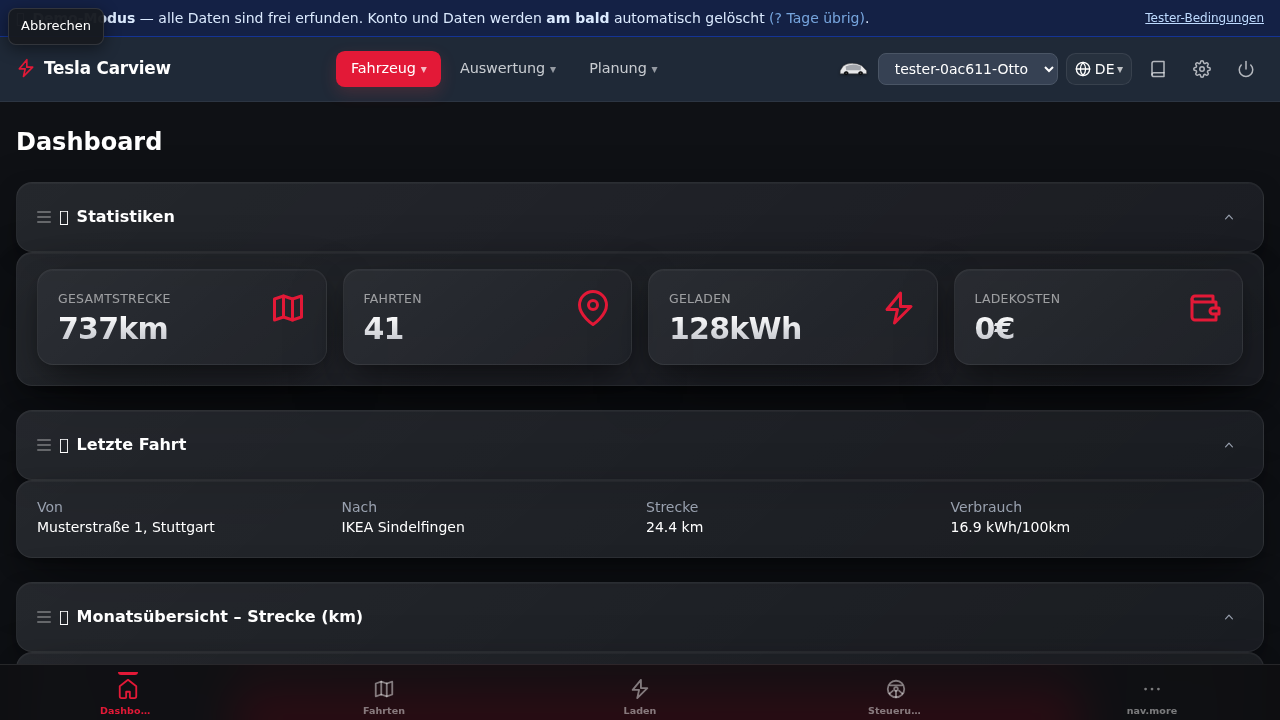Open the Planung menu
The image size is (1280, 720).
pyautogui.click(x=623, y=69)
